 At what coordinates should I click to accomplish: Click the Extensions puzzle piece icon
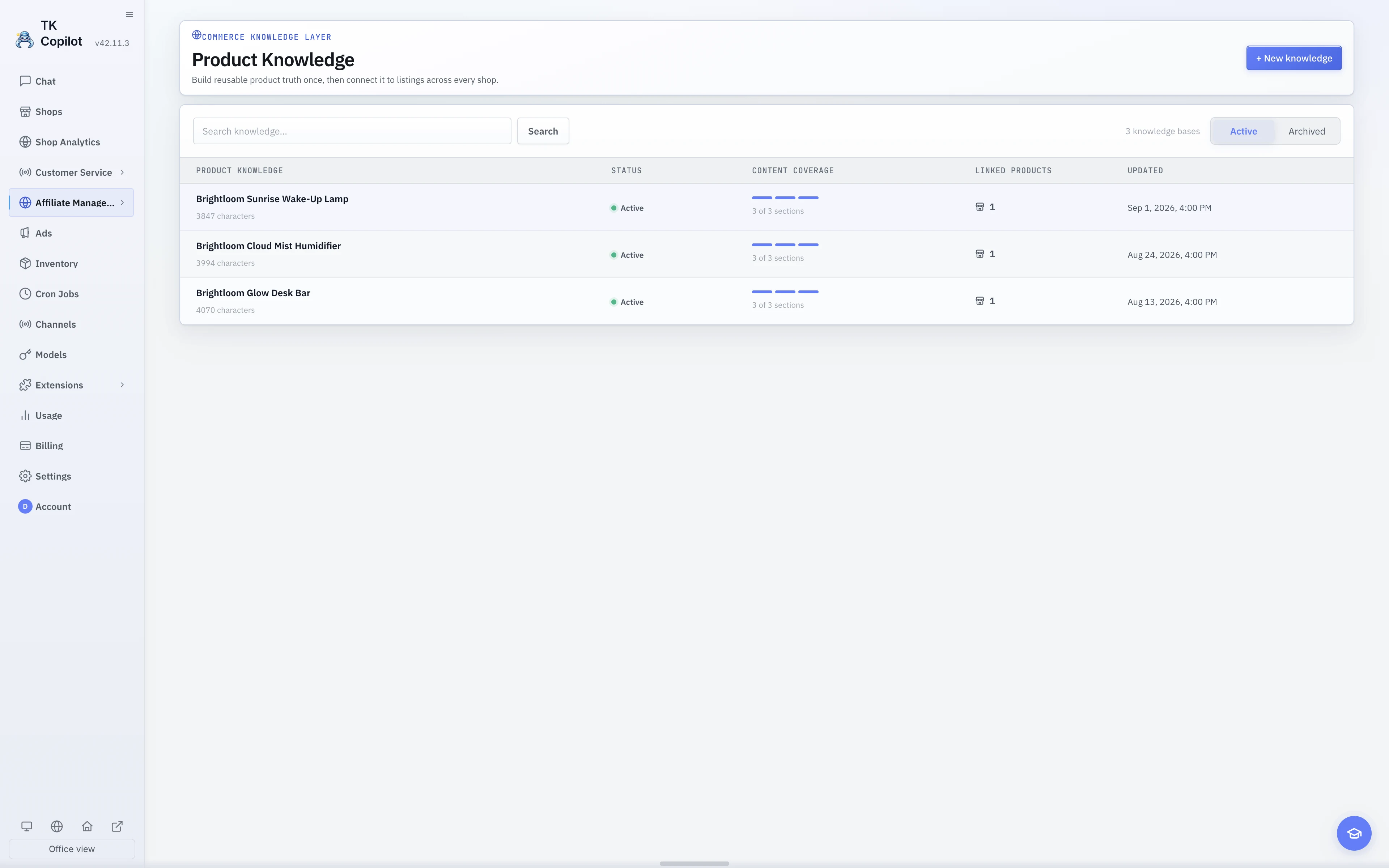point(25,385)
